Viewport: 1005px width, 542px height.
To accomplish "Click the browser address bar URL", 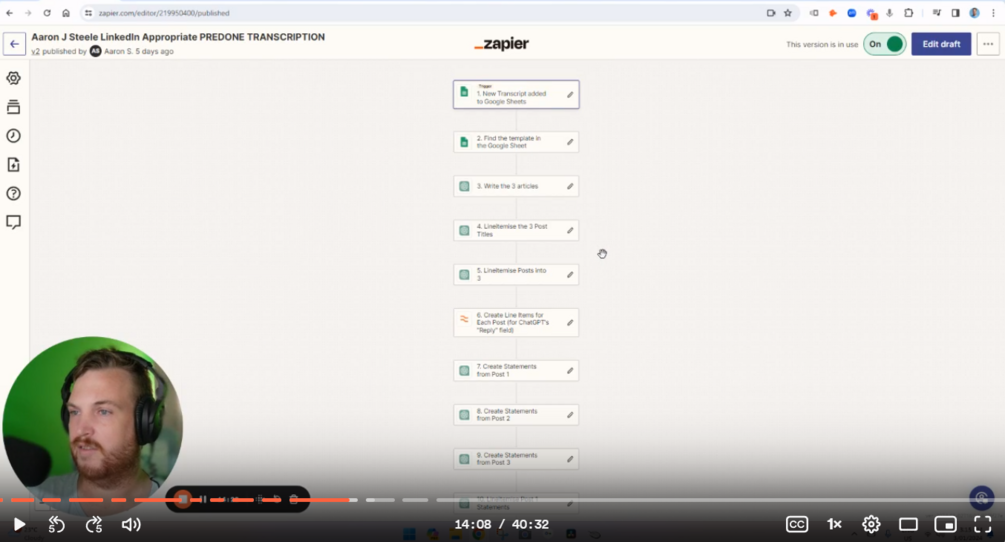I will pyautogui.click(x=163, y=13).
